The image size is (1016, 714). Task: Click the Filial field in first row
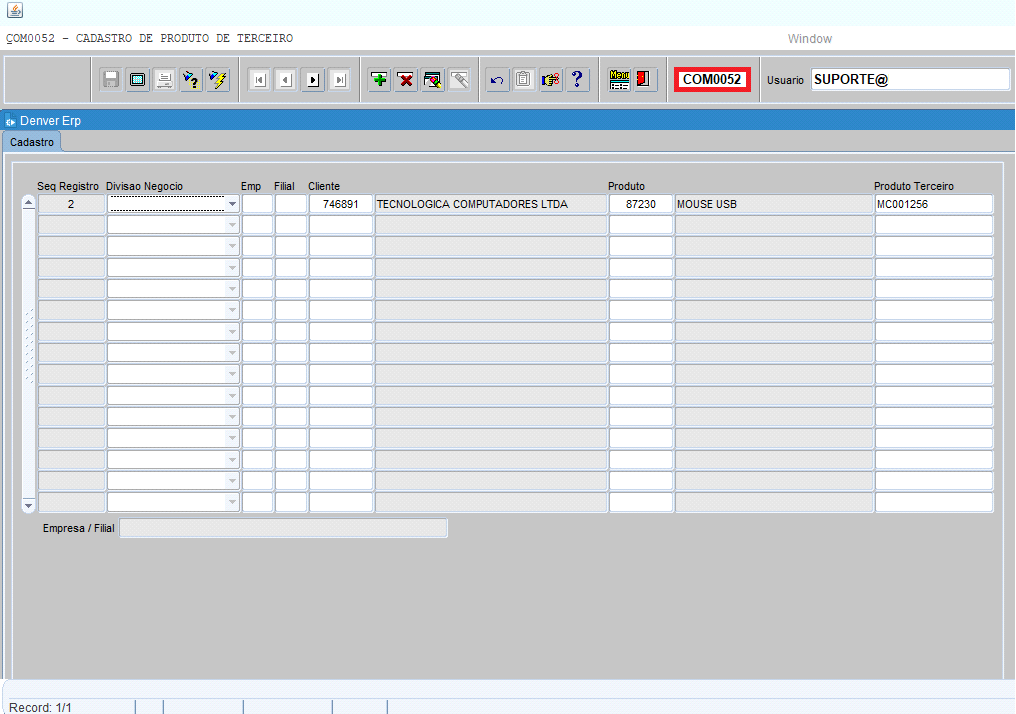pyautogui.click(x=290, y=204)
